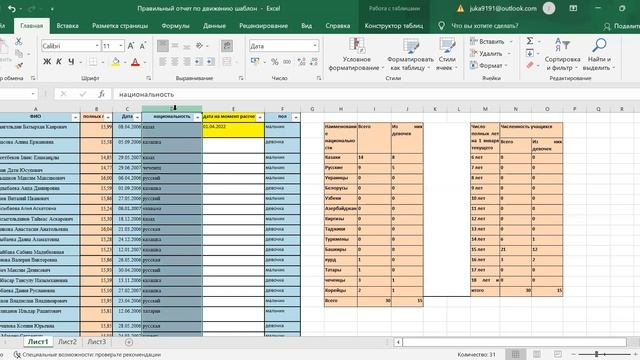This screenshot has width=640, height=360.
Task: Open the Calibri font name dropdown
Action: pyautogui.click(x=97, y=46)
